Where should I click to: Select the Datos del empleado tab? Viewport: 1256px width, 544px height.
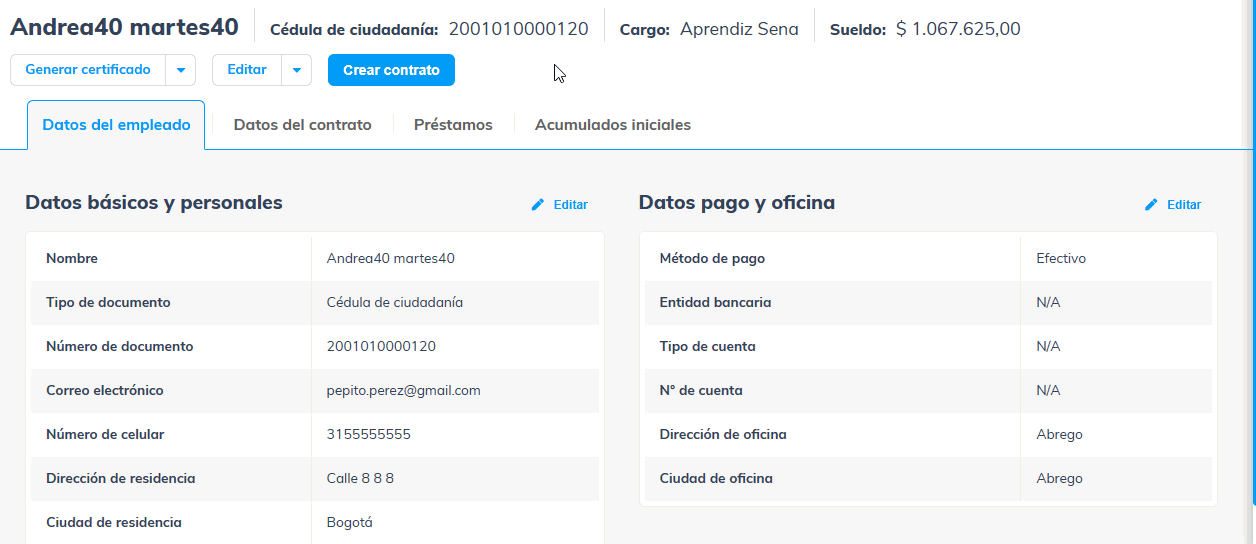116,125
